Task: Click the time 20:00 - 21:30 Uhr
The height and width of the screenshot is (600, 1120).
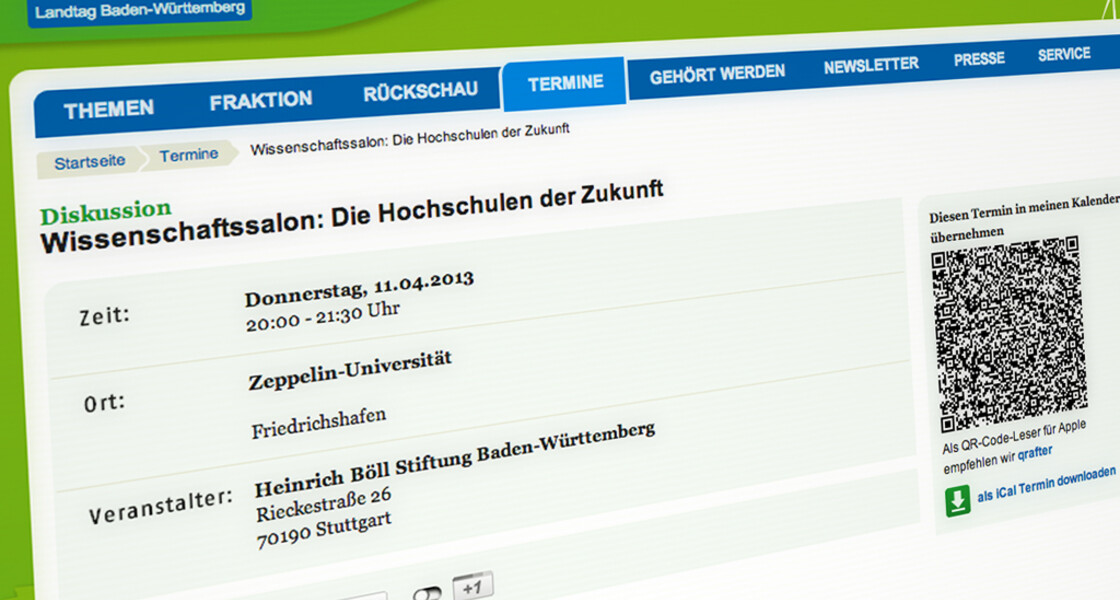Action: [x=323, y=317]
